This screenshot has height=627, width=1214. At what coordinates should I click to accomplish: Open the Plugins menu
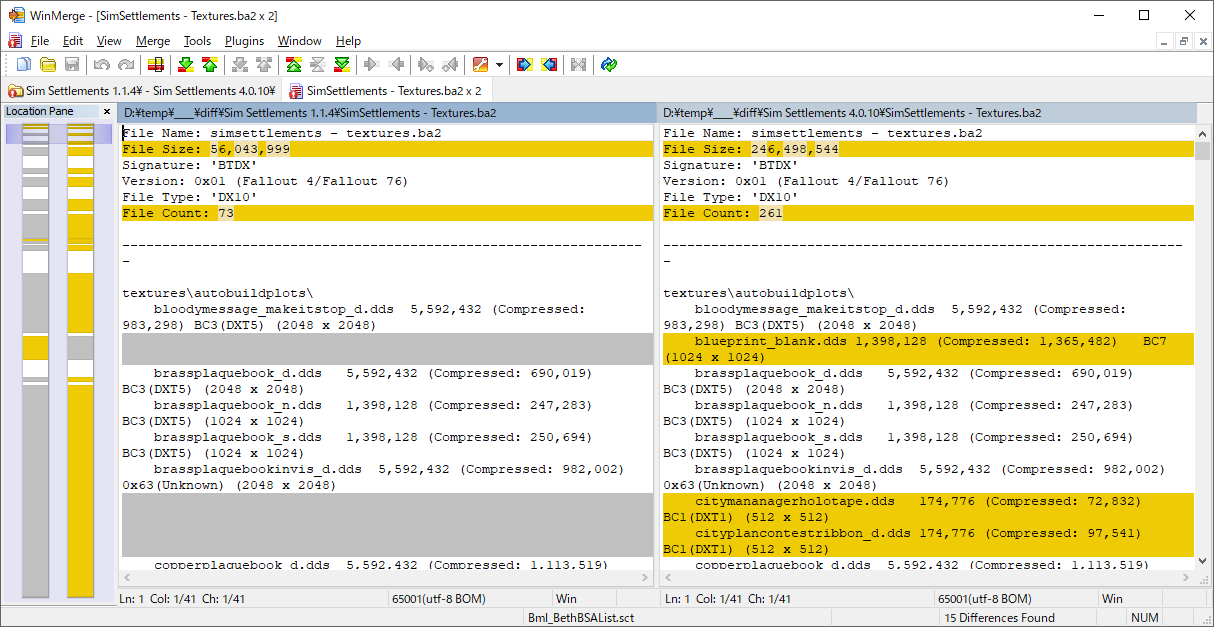pos(244,41)
